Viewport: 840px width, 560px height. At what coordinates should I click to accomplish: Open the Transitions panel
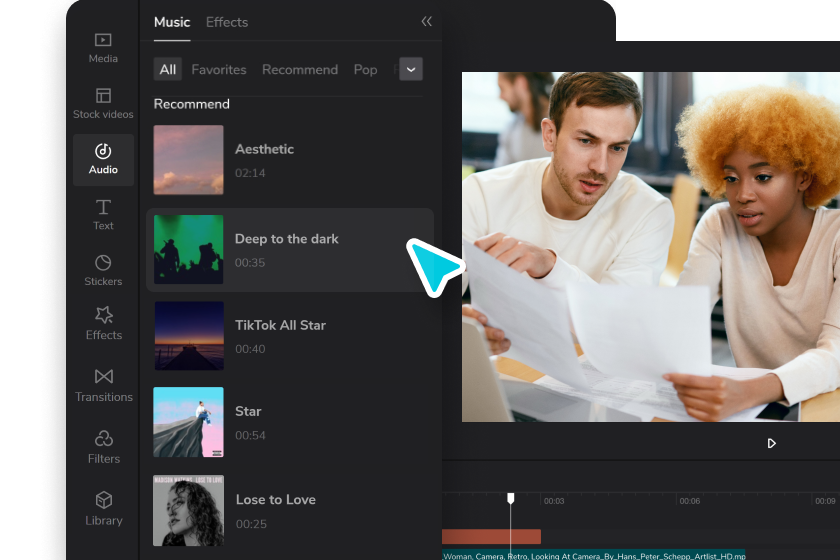[103, 385]
